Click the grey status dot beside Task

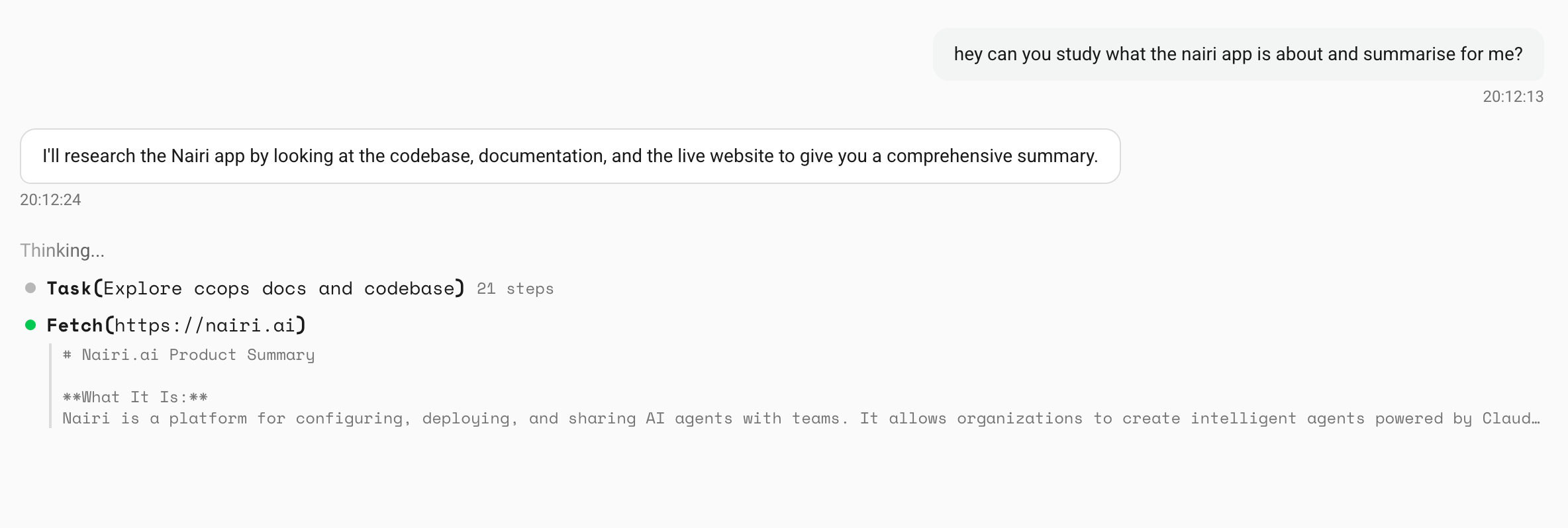coord(30,288)
